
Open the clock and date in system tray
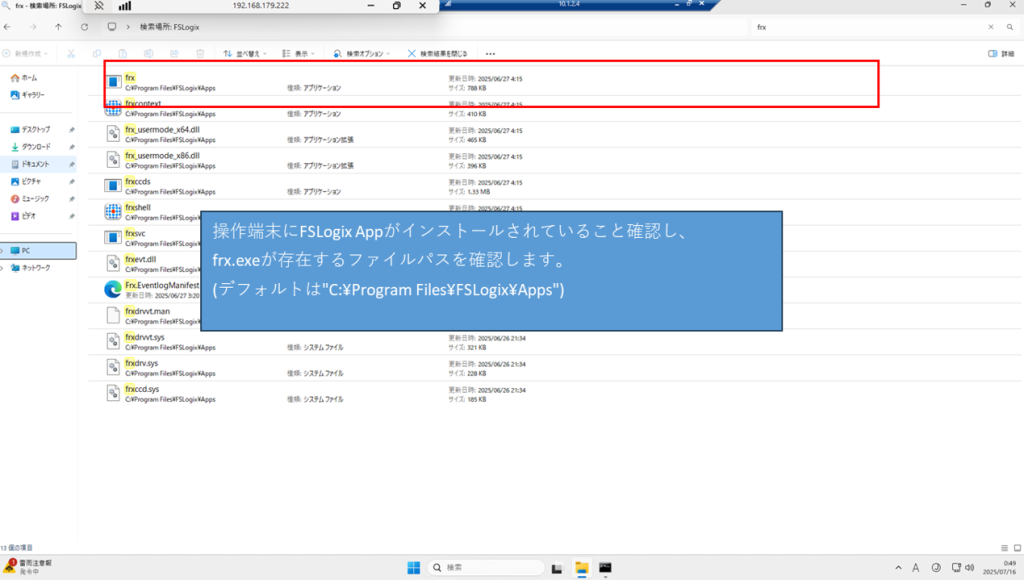pos(1000,568)
